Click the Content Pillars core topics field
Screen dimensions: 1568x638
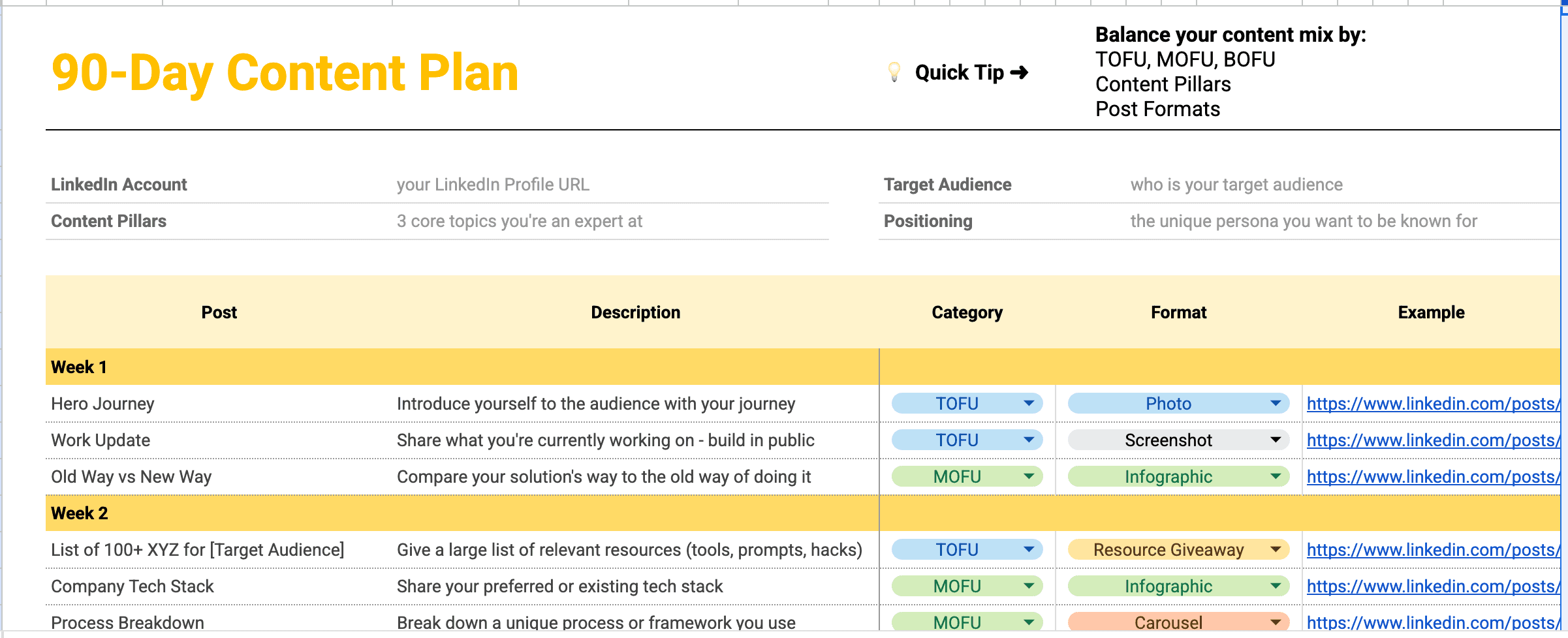click(x=520, y=221)
